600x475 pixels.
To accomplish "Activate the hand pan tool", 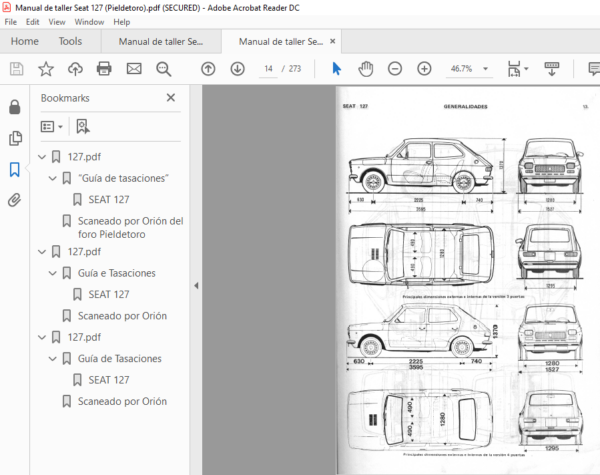I will pos(366,69).
